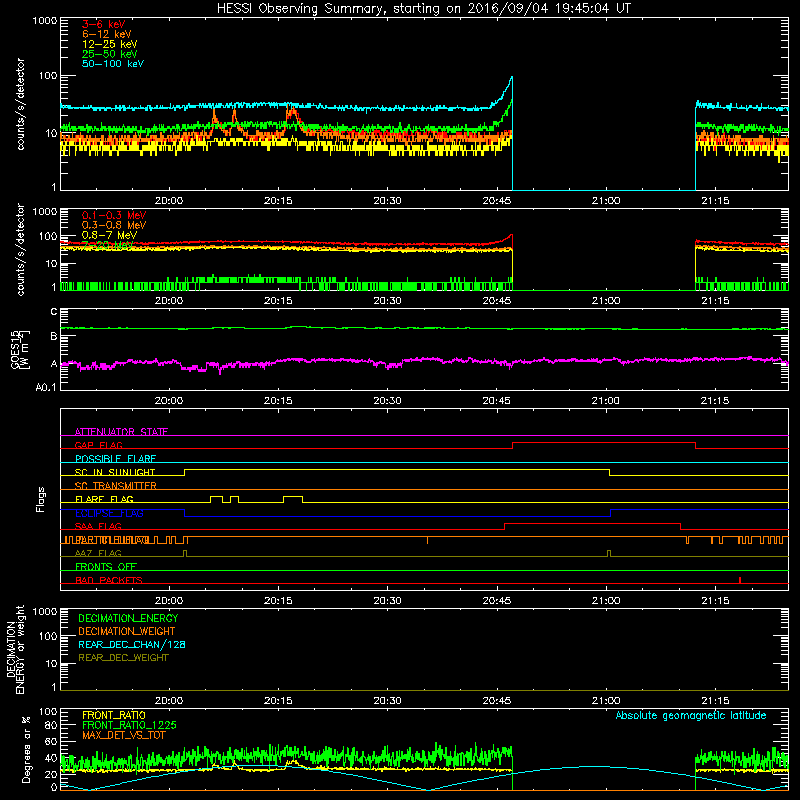Click the Absolute geomagnetic latitude label

tap(691, 715)
